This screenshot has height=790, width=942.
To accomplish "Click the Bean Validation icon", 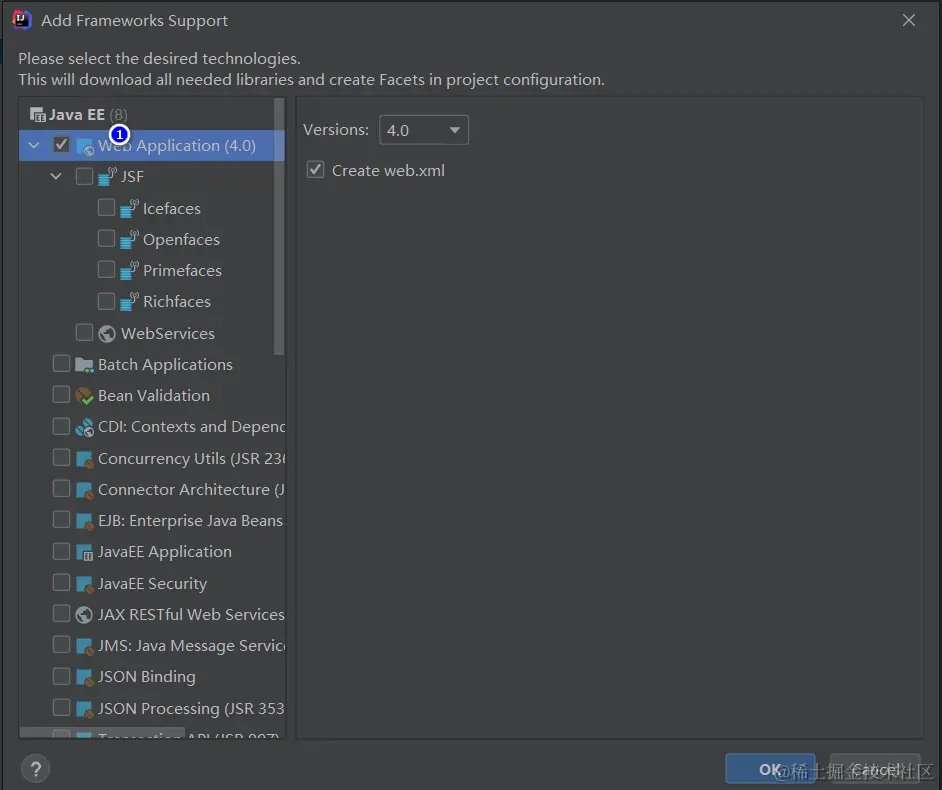I will click(84, 396).
